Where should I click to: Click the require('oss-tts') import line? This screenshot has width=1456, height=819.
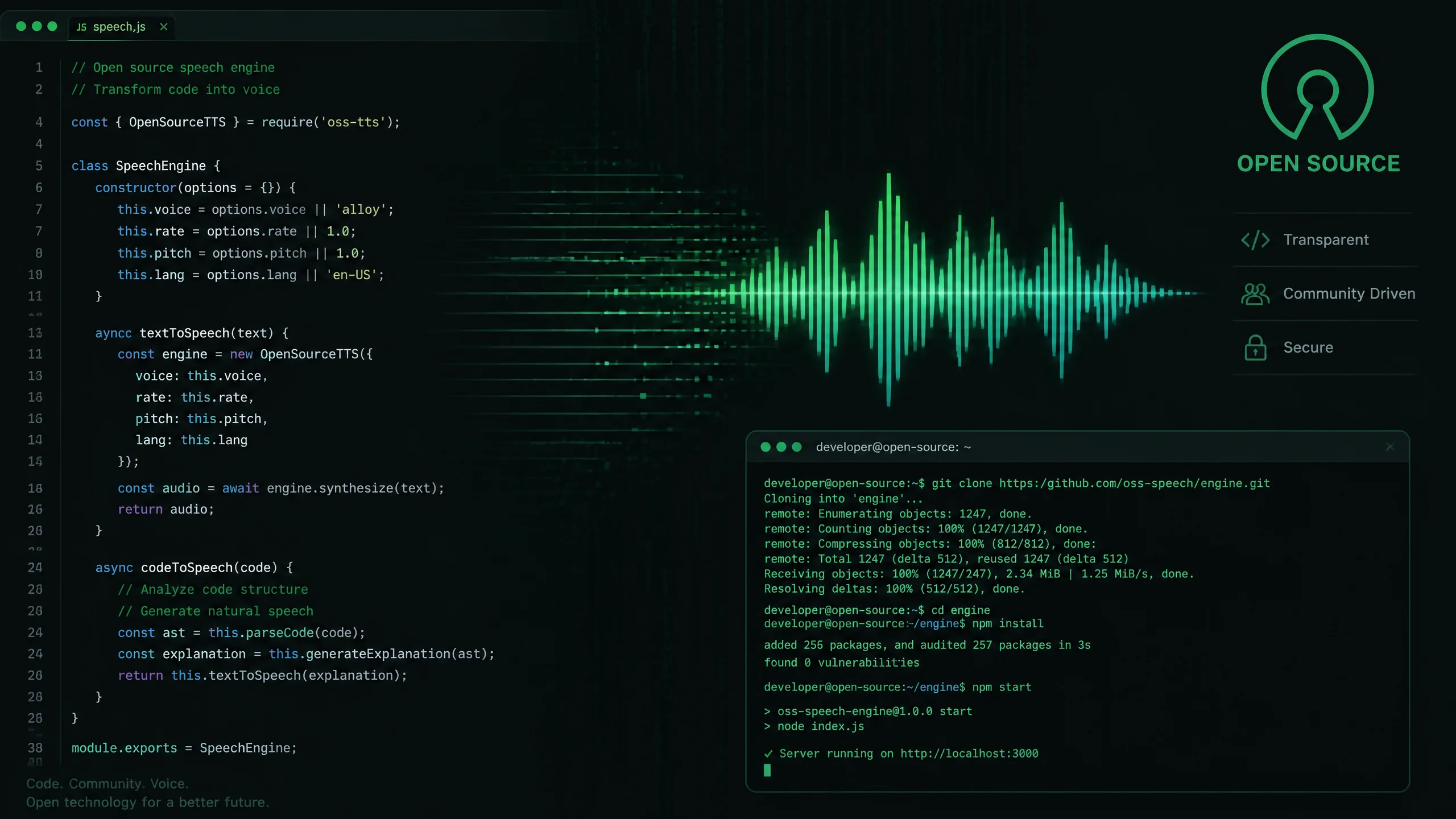pyautogui.click(x=235, y=122)
